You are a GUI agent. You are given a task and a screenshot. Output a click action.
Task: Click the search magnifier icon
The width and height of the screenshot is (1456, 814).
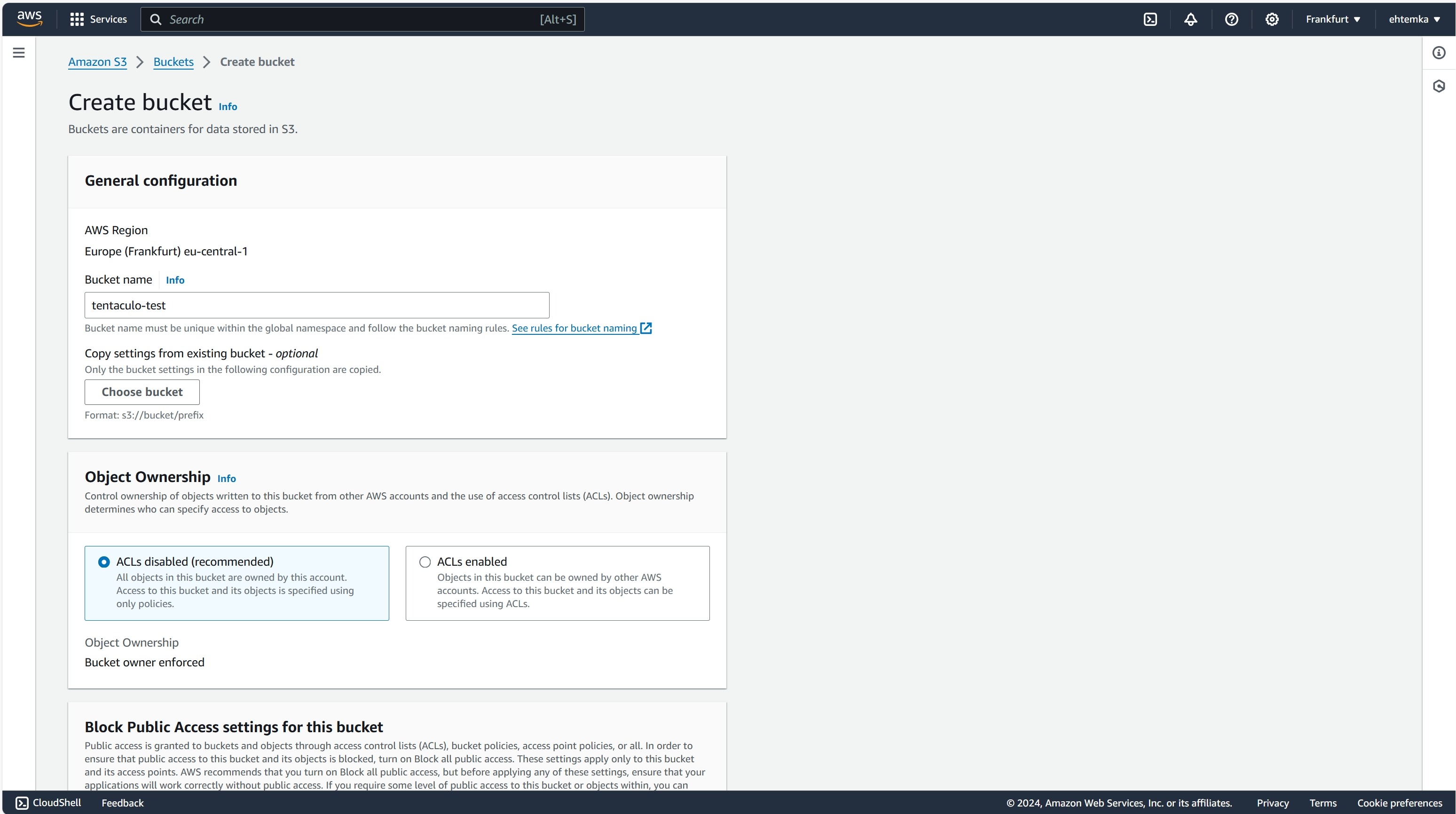coord(156,19)
